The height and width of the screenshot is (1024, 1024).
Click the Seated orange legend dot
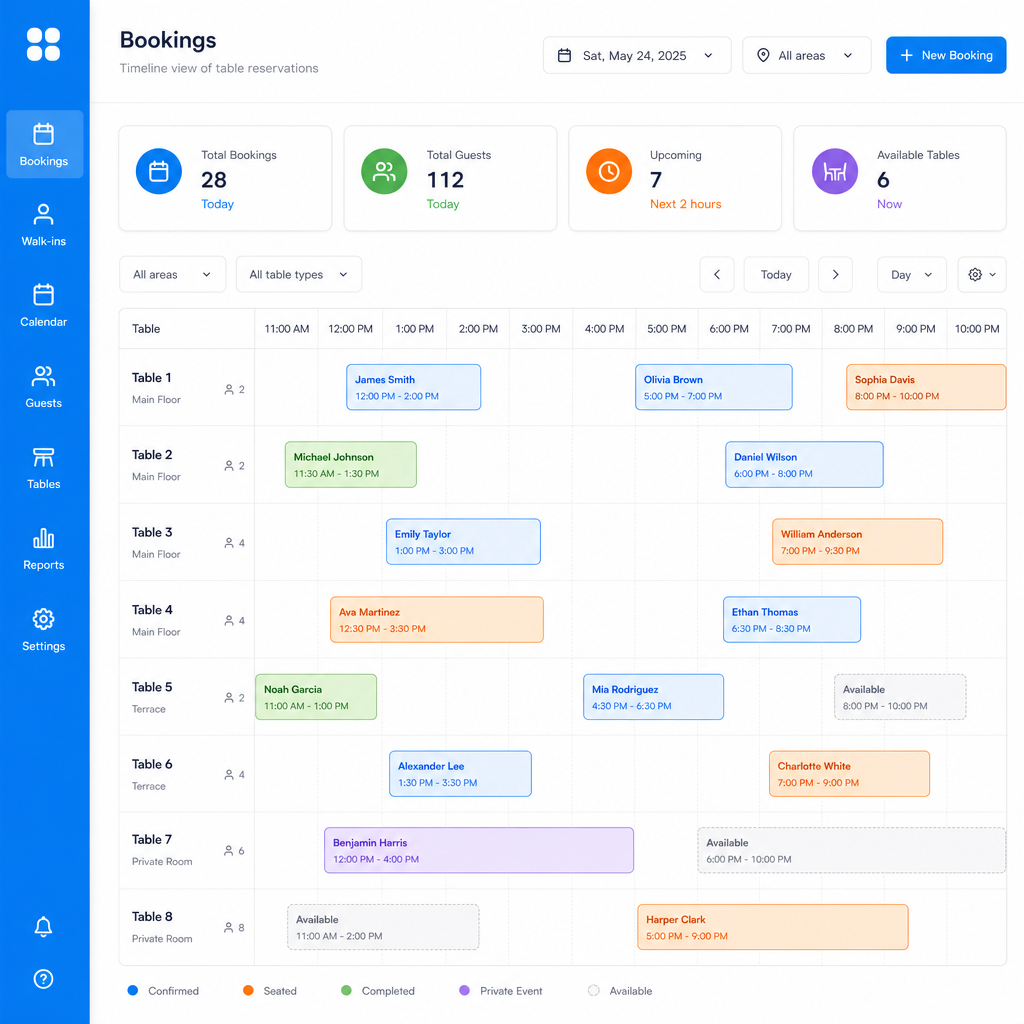tap(248, 990)
